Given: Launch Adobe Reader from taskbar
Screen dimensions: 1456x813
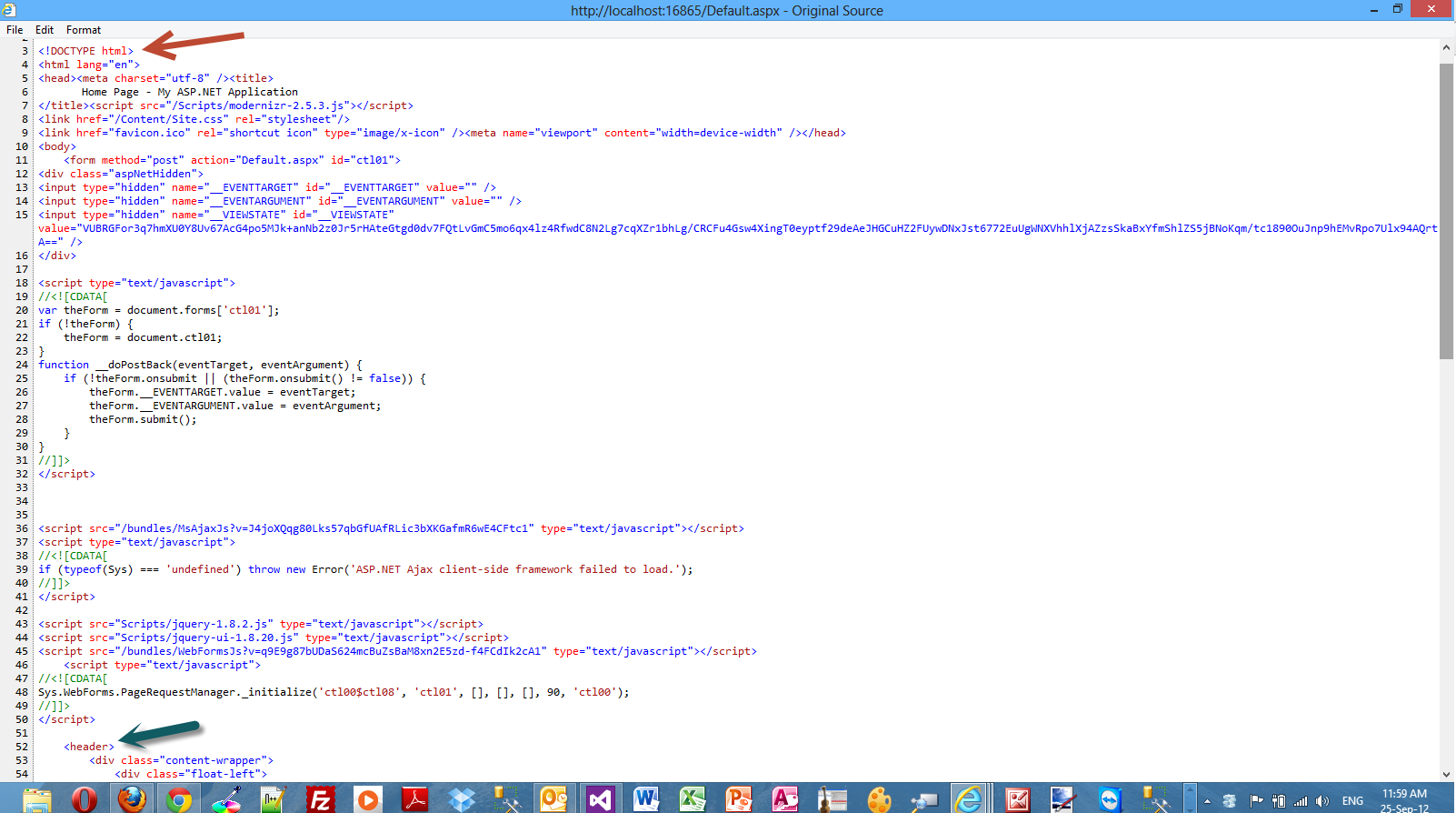Looking at the screenshot, I should click(414, 799).
